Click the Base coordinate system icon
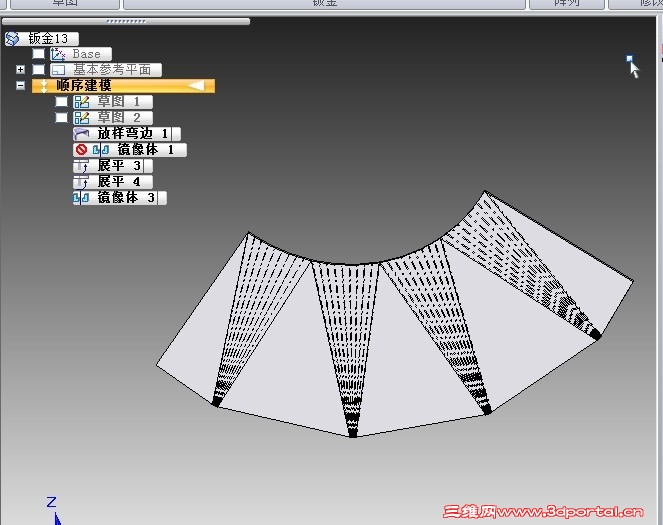 58,54
